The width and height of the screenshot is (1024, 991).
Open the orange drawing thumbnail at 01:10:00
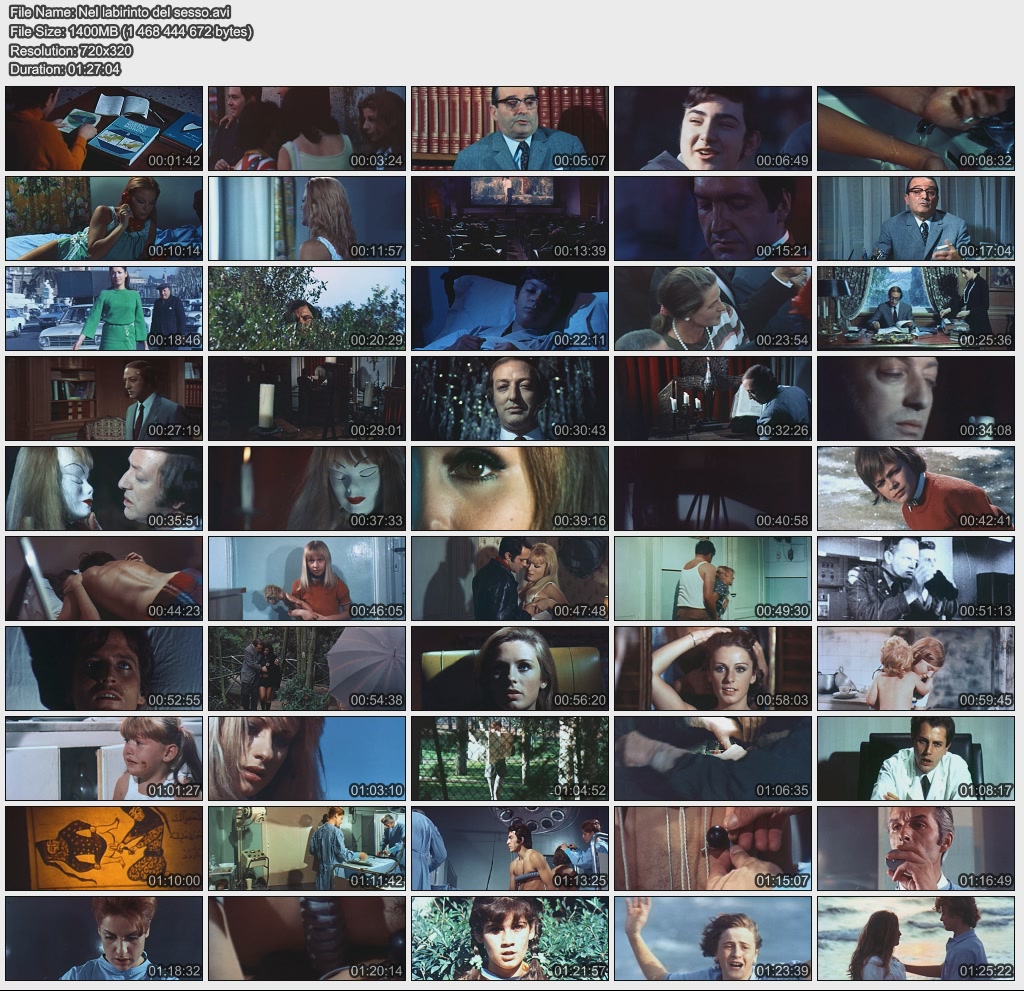(104, 848)
